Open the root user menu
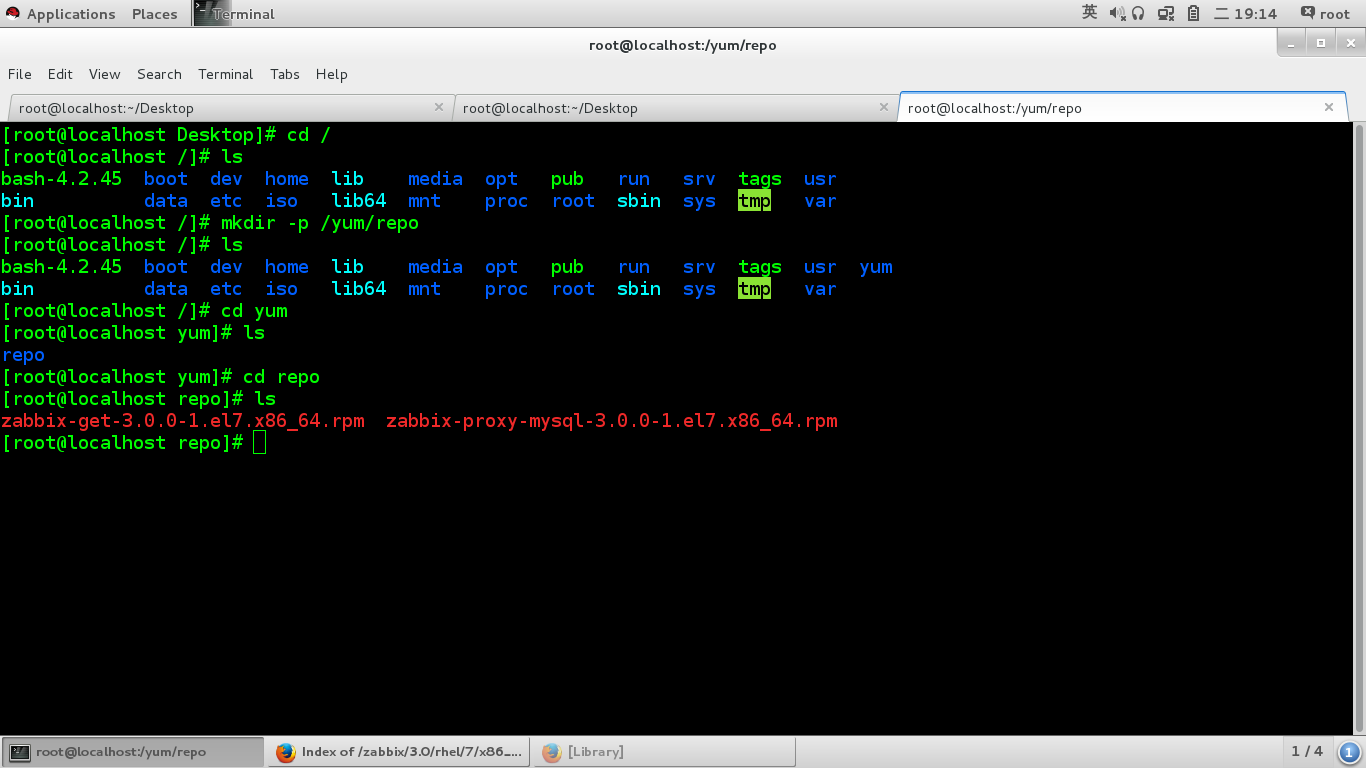Viewport: 1366px width, 768px height. (1325, 14)
